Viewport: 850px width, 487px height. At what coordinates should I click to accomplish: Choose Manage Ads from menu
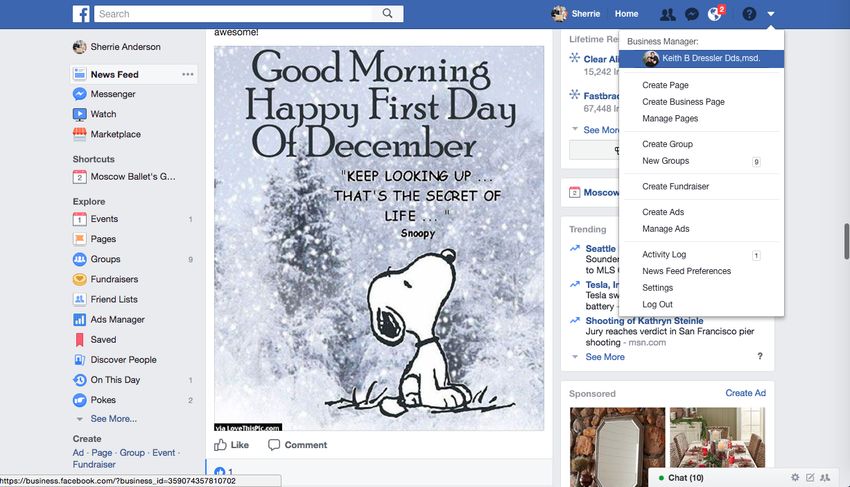(666, 229)
